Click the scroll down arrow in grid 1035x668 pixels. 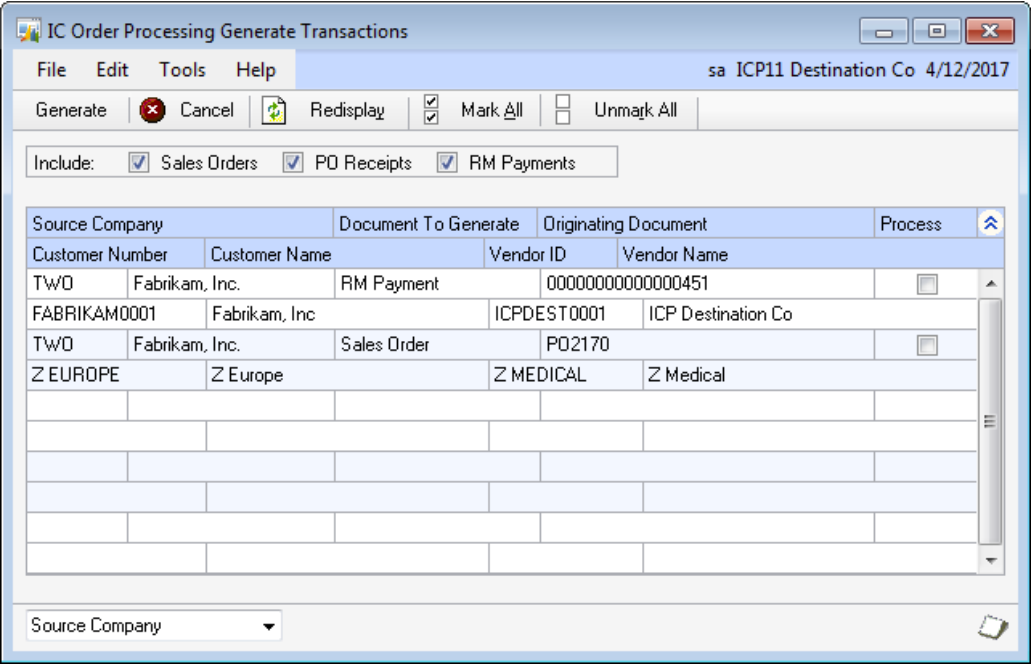tap(990, 561)
